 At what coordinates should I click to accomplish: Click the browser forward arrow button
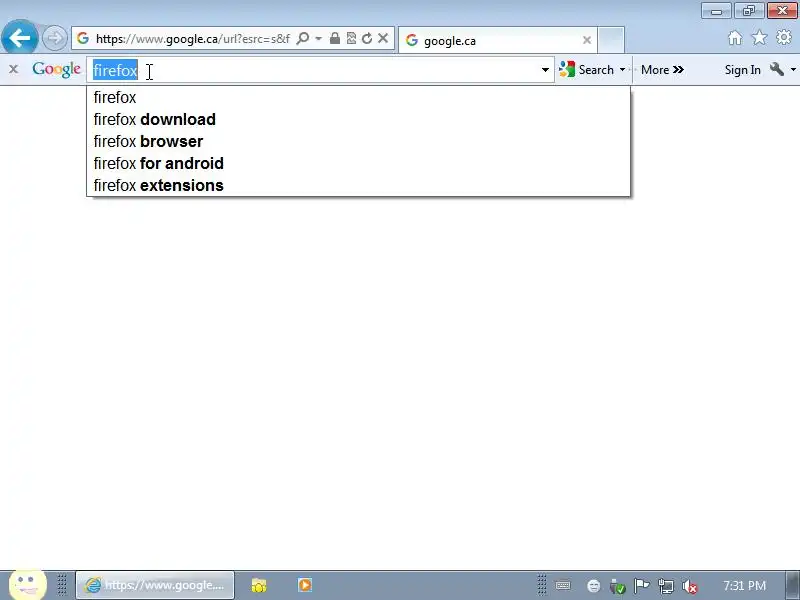[54, 38]
